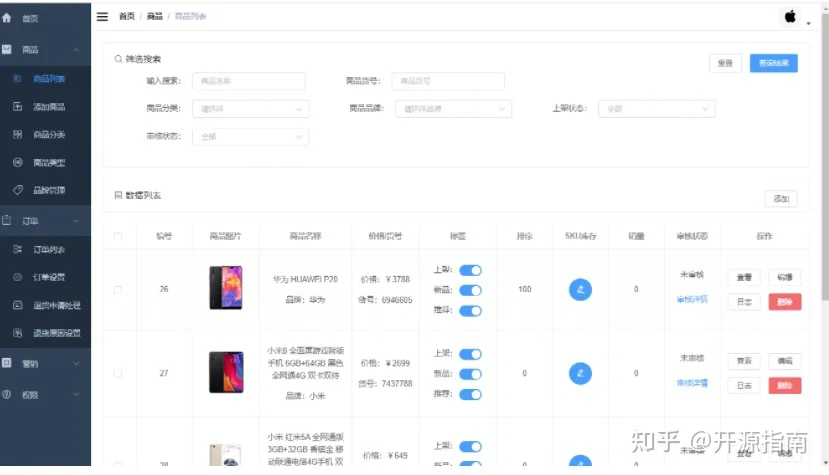Image resolution: width=829 pixels, height=475 pixels.
Task: Collapse the 商品 sidebar submenu chevron
Action: [76, 50]
